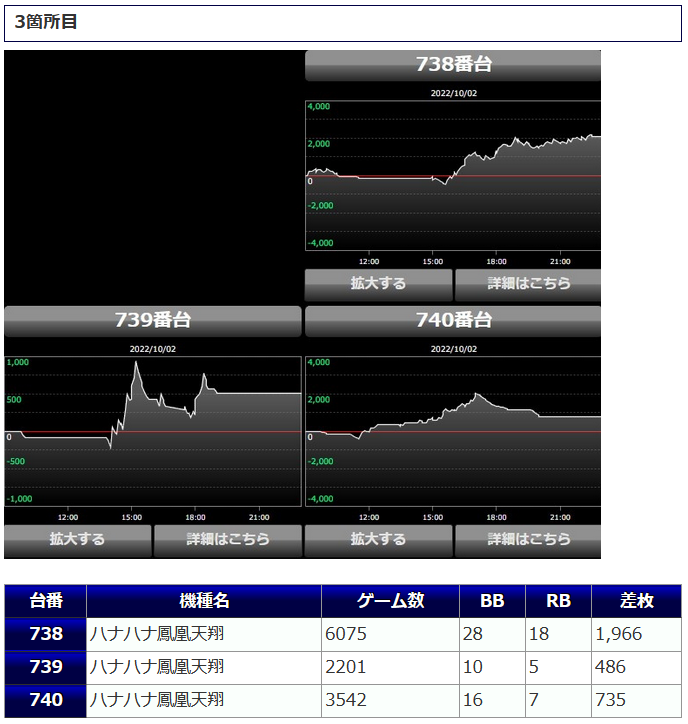Click the 差枚 column header
Image resolution: width=688 pixels, height=724 pixels.
coord(636,601)
